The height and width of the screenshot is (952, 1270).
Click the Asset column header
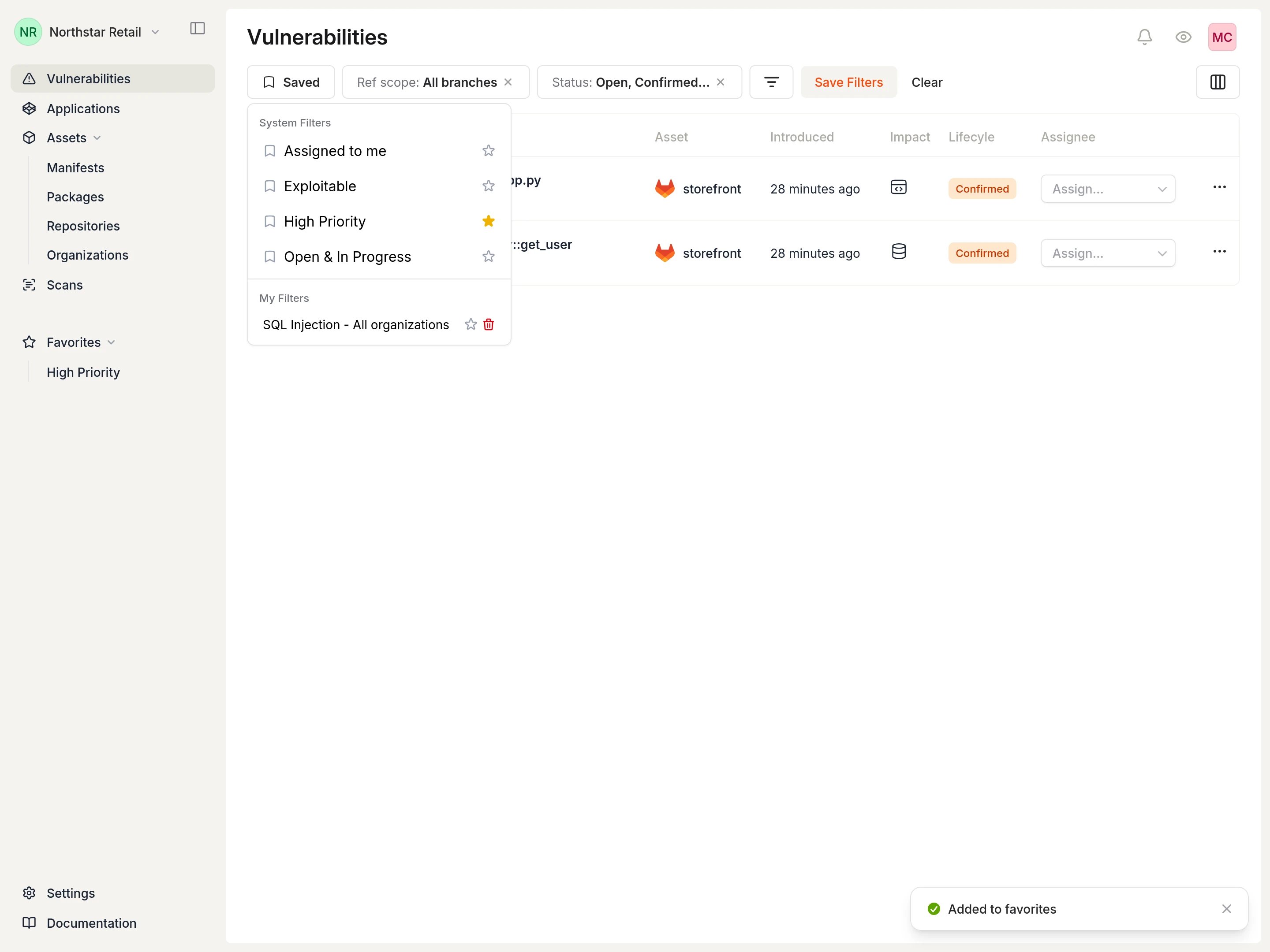pyautogui.click(x=671, y=137)
